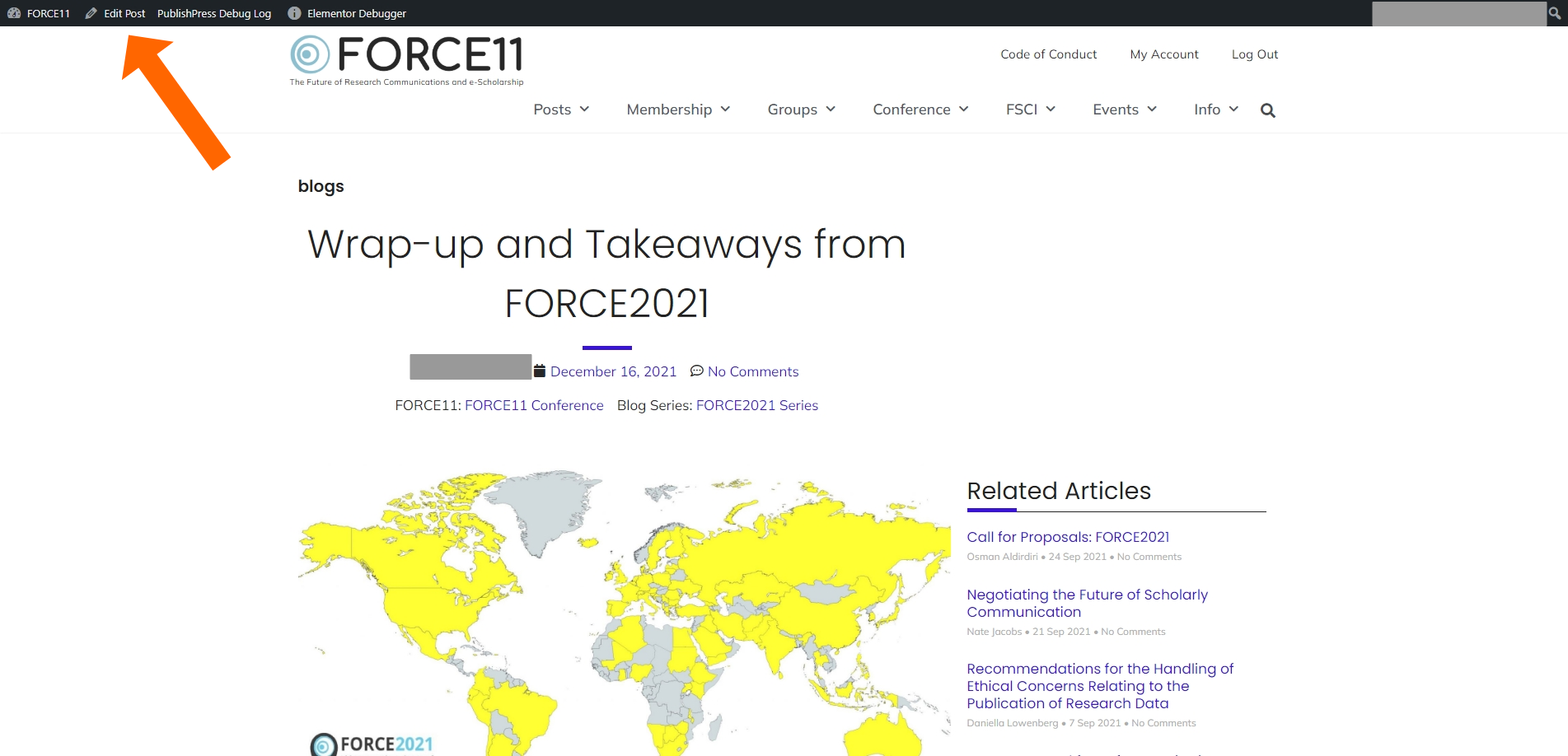Open the FORCE11 Conference category link

(534, 405)
